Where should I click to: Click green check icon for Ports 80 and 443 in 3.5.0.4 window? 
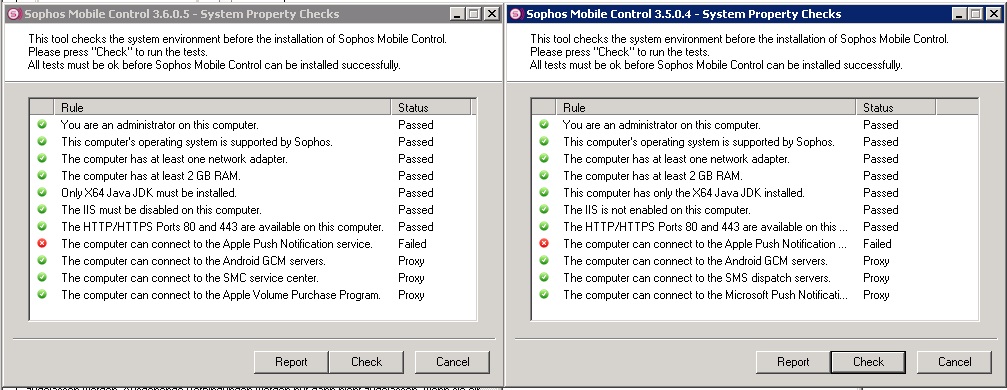coord(544,226)
